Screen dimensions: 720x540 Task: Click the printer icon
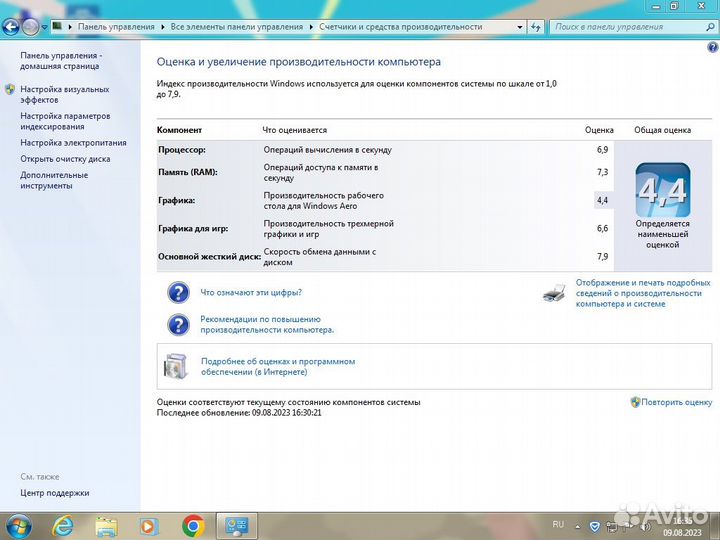[554, 292]
